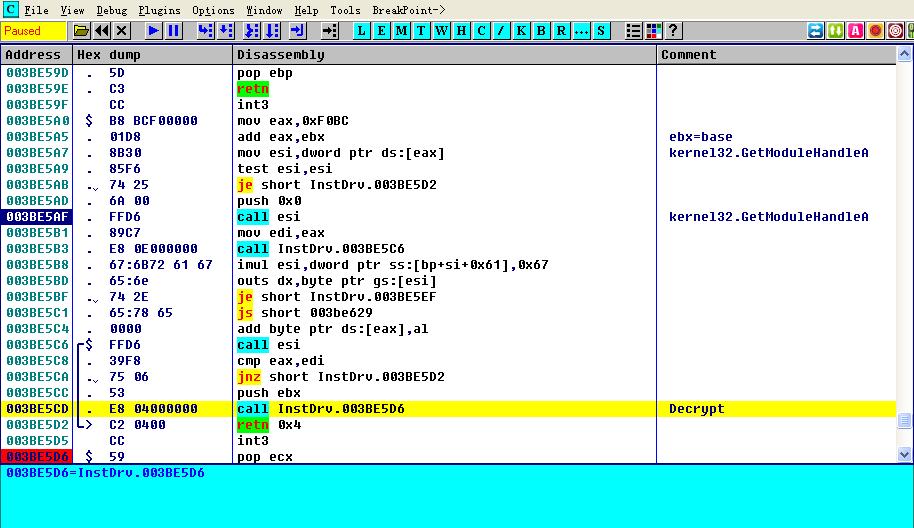Open the Plugins menu
914x528 pixels.
pyautogui.click(x=159, y=10)
